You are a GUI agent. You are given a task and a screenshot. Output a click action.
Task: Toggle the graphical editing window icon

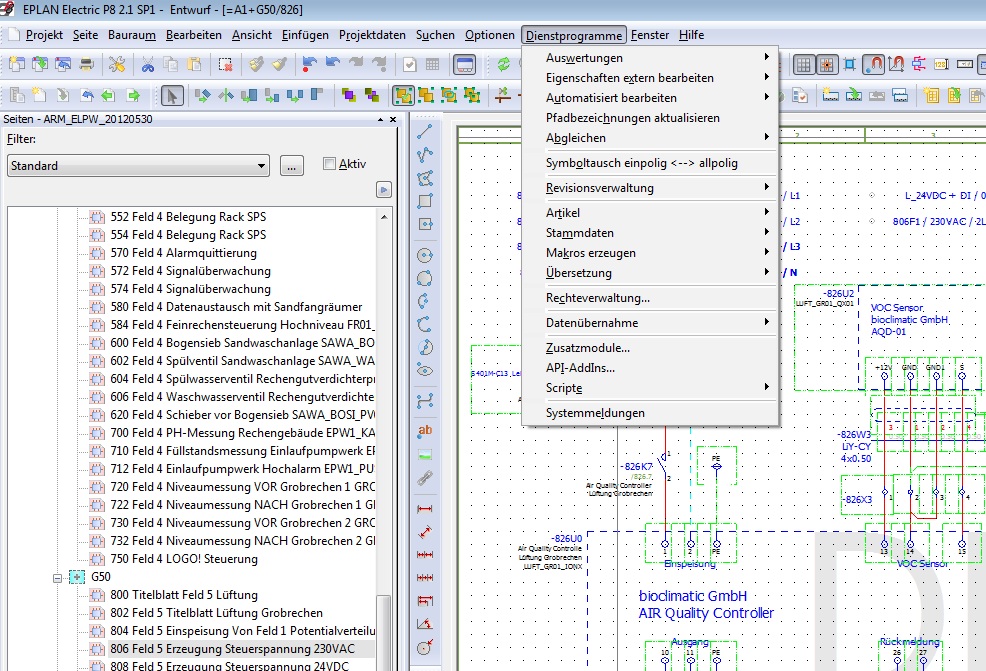(464, 64)
